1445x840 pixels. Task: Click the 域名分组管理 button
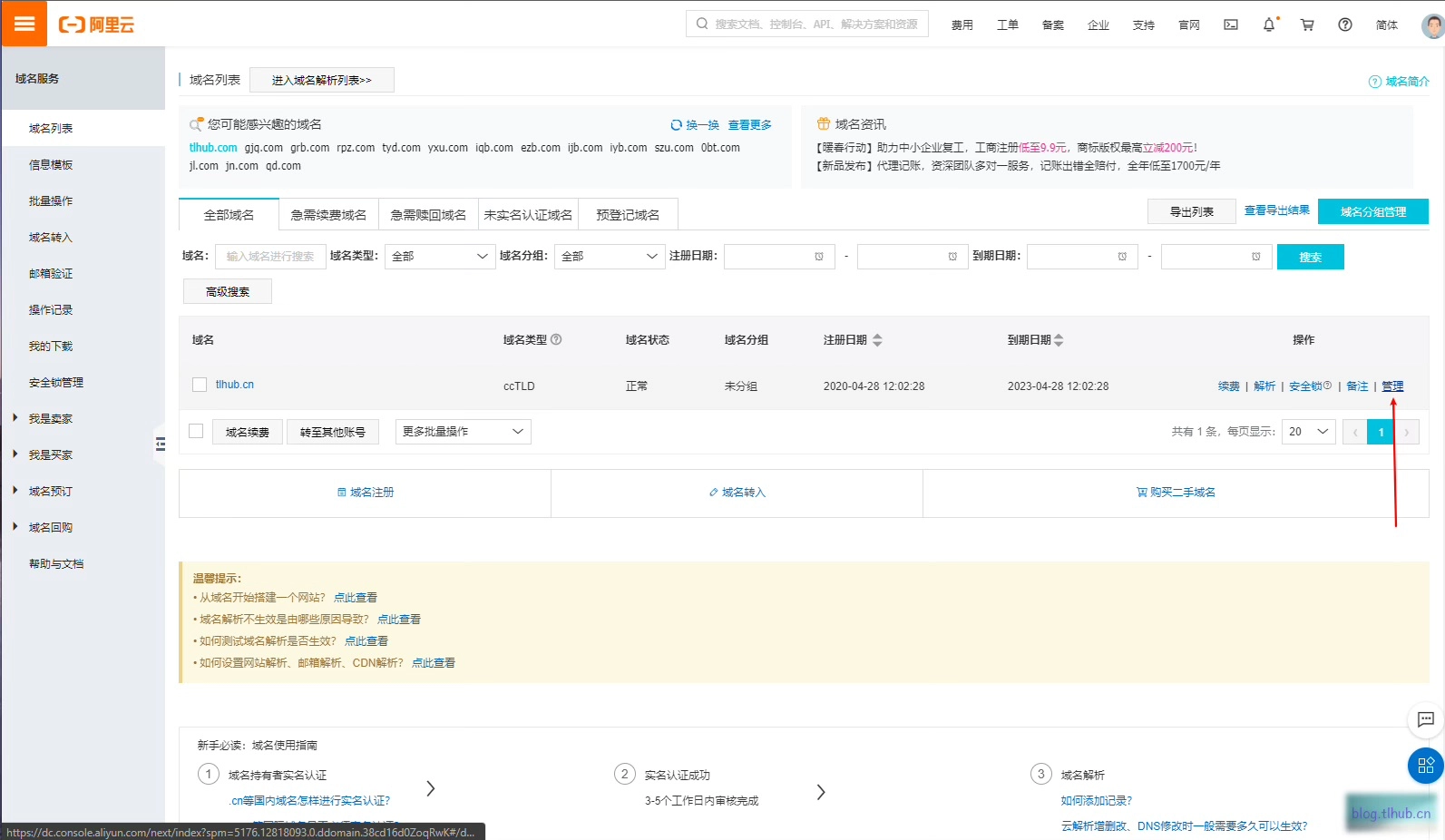[1373, 211]
